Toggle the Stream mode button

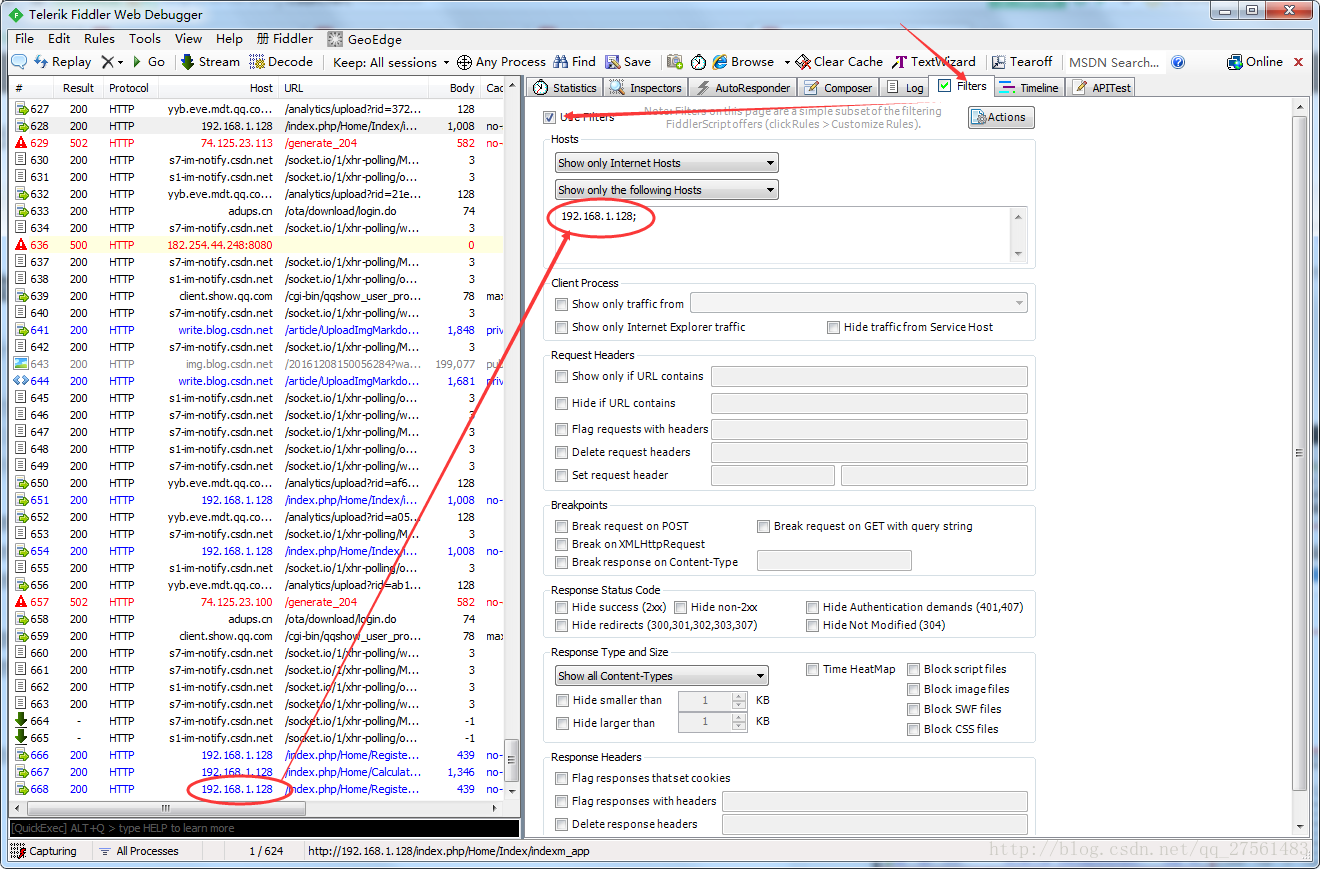click(x=210, y=62)
